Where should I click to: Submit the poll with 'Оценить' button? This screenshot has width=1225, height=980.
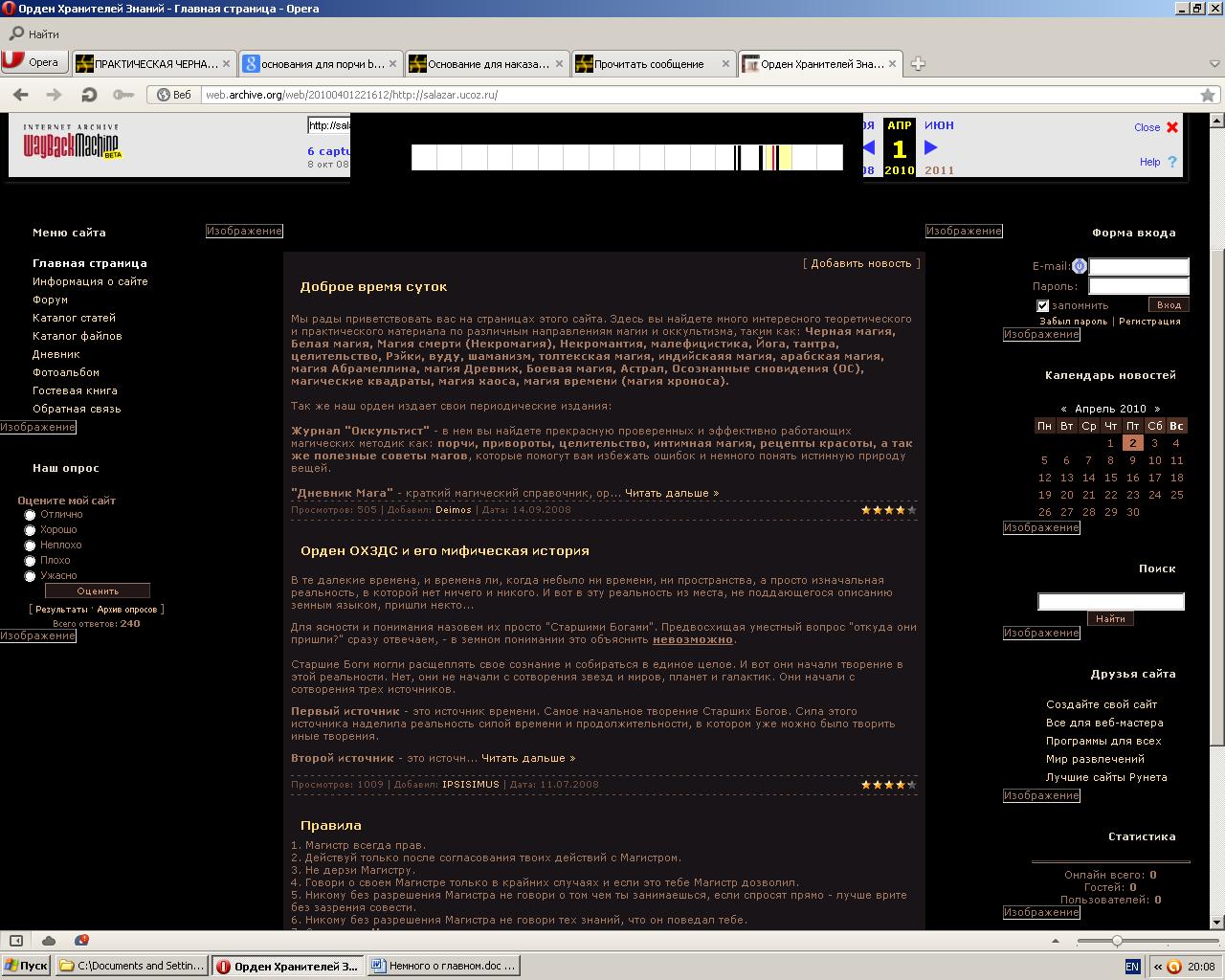[x=98, y=591]
